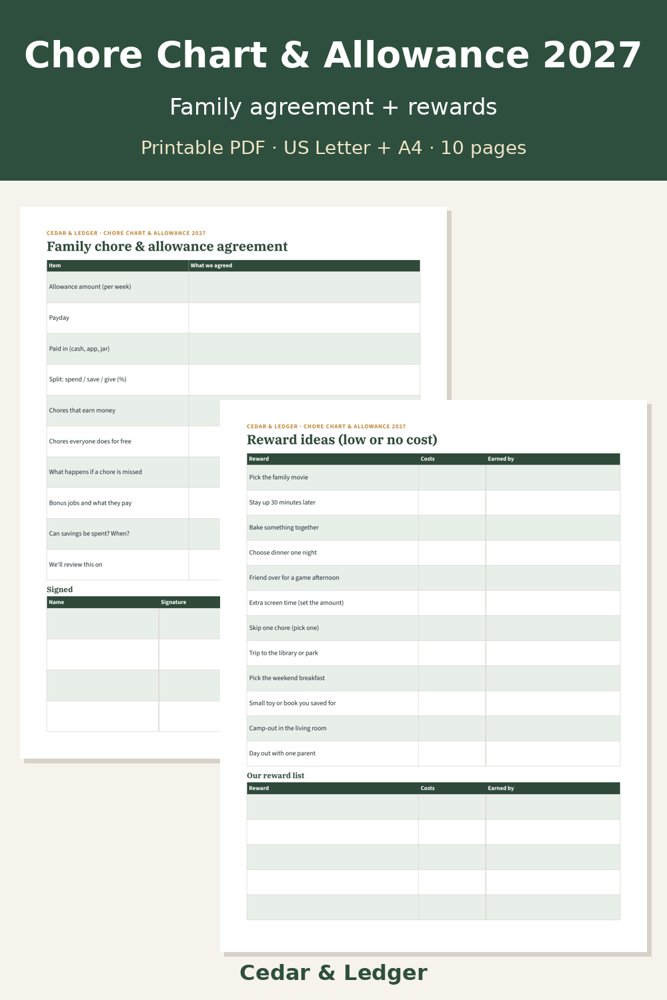Click the 'We'll review this on' row

coord(133,564)
